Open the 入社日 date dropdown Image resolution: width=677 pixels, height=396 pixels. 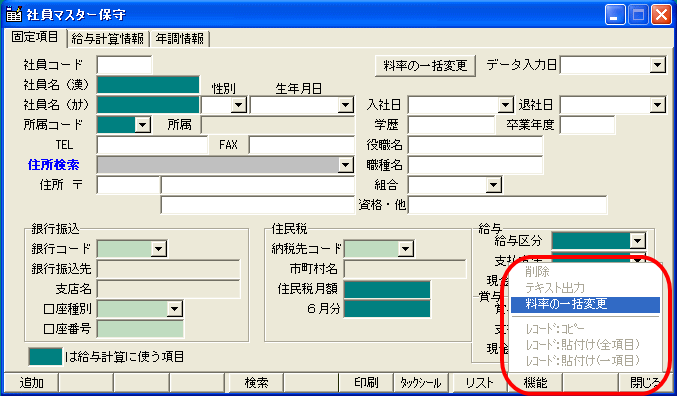505,105
